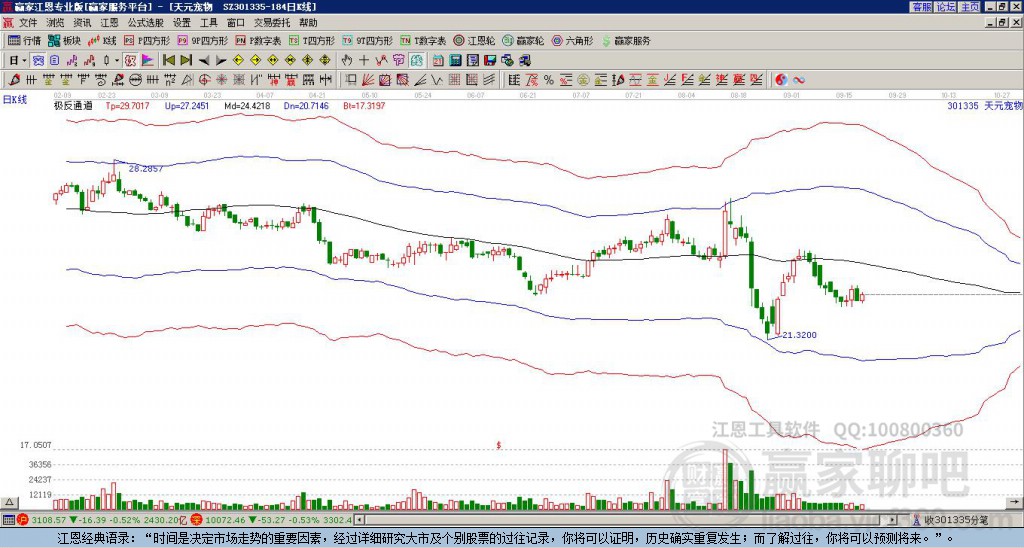Click the red-blue yin-yang icon
This screenshot has height=548, width=1024.
pyautogui.click(x=781, y=80)
